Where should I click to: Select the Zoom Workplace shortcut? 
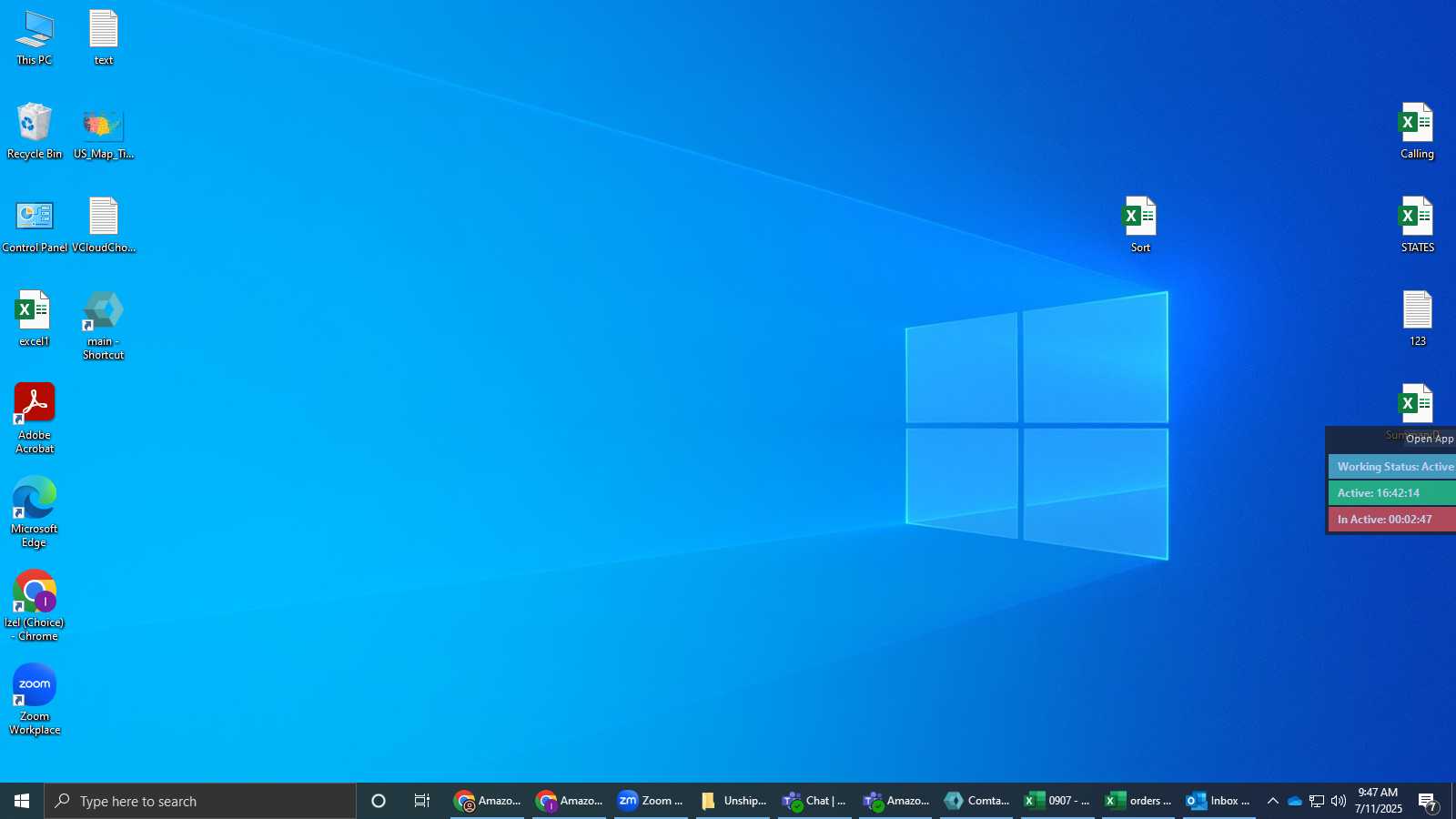click(x=35, y=700)
